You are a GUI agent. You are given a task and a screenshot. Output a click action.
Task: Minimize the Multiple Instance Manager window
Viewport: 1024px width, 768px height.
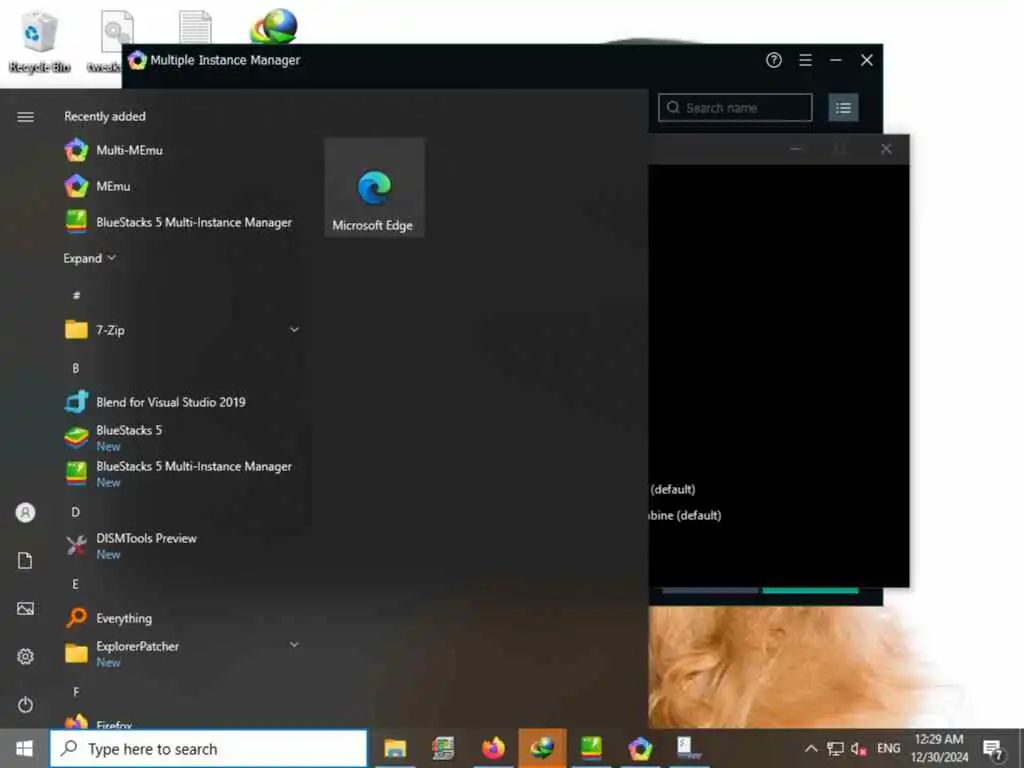pyautogui.click(x=836, y=60)
